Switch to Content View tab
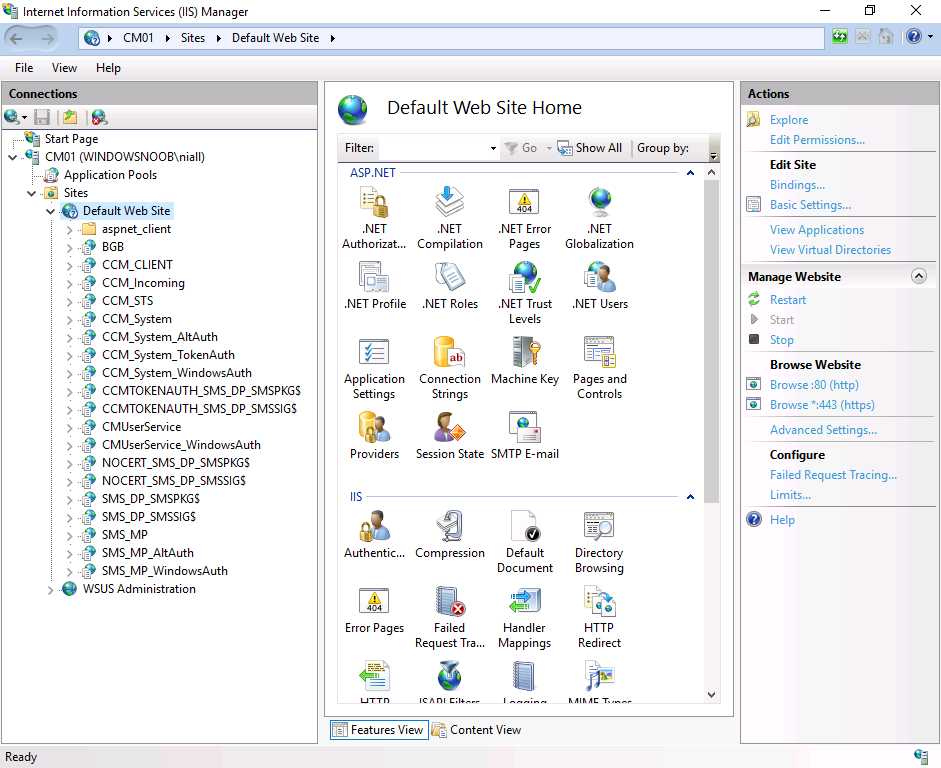This screenshot has width=941, height=768. pos(477,730)
